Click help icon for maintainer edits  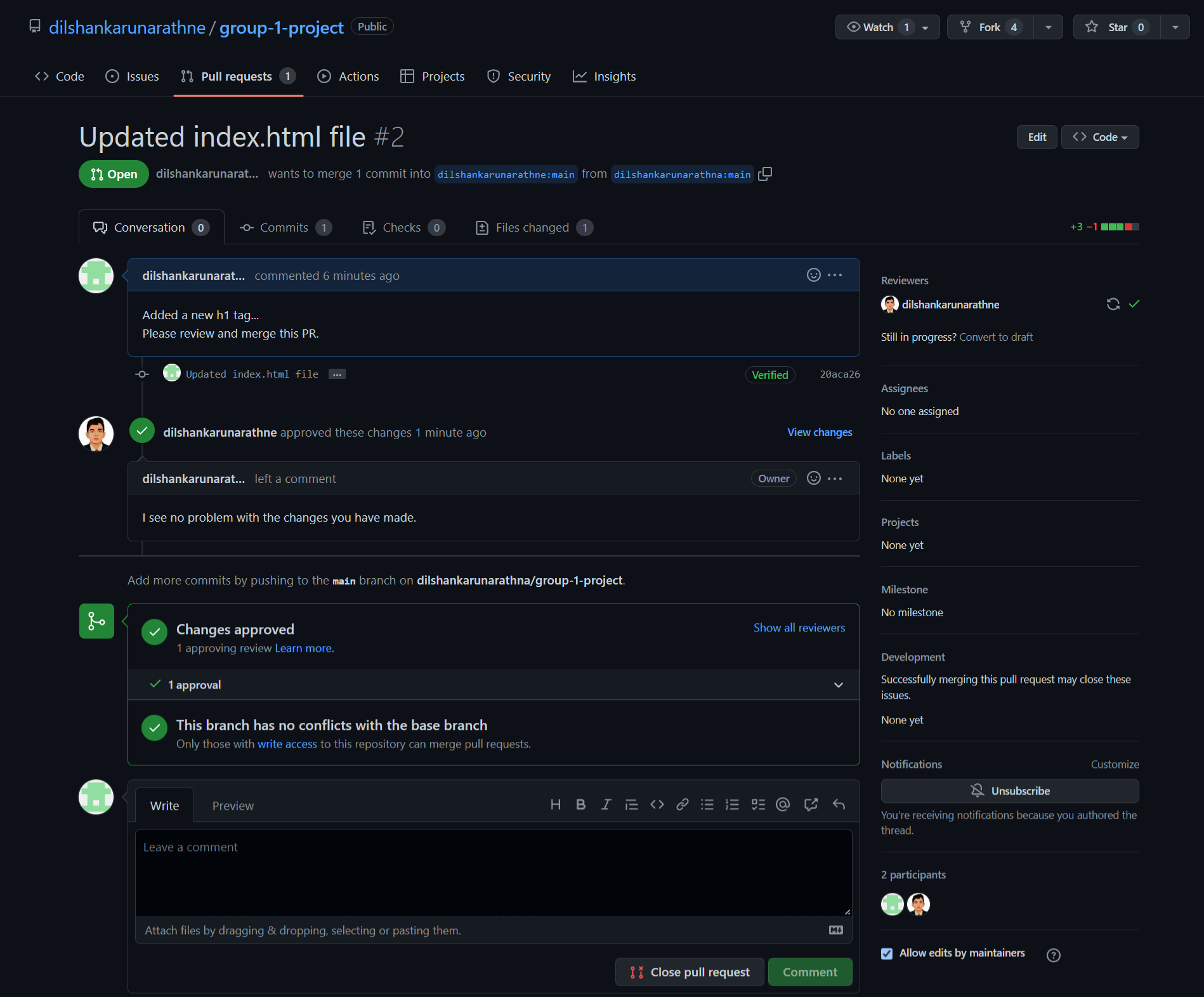1054,955
